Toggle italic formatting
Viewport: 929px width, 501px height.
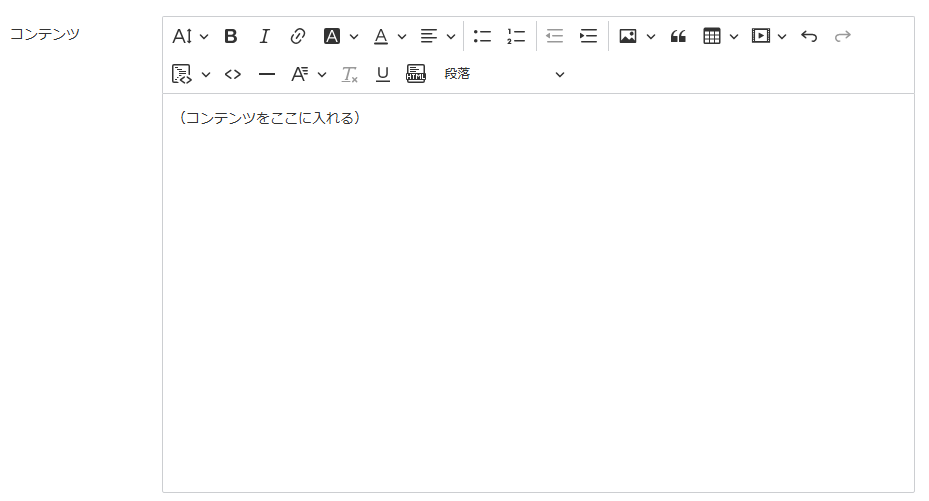[264, 36]
